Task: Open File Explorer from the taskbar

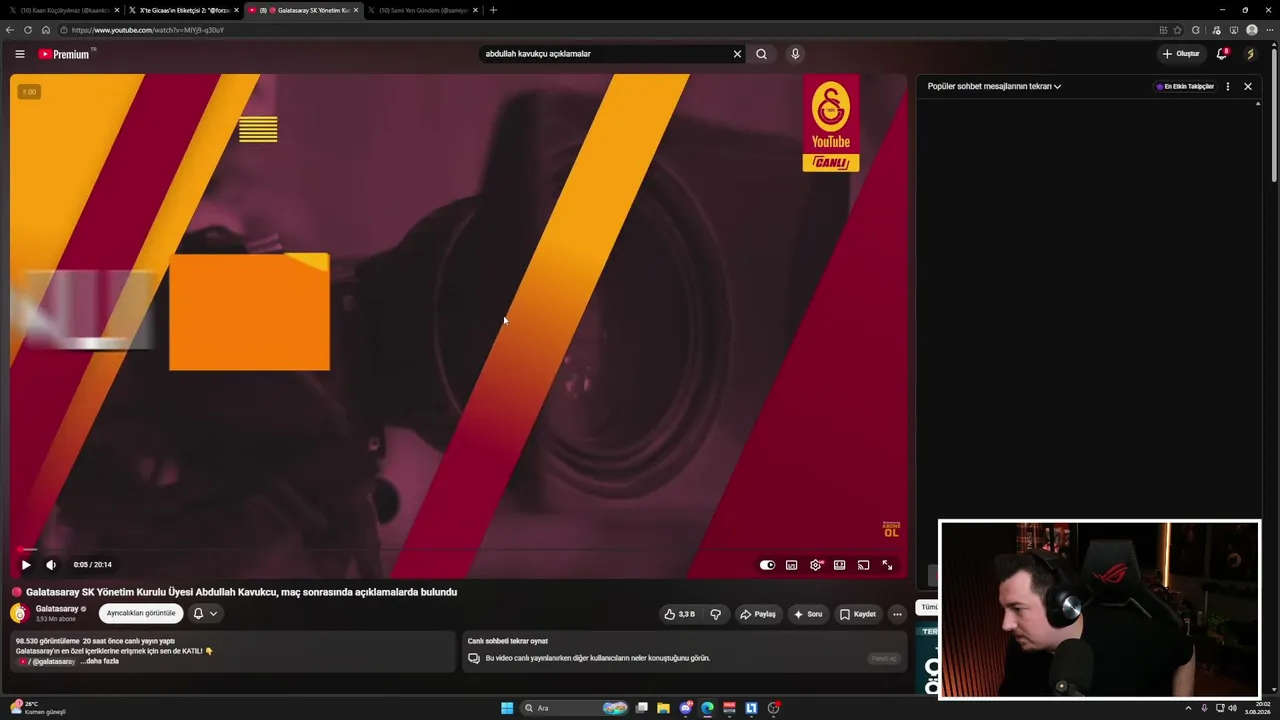Action: pyautogui.click(x=663, y=708)
